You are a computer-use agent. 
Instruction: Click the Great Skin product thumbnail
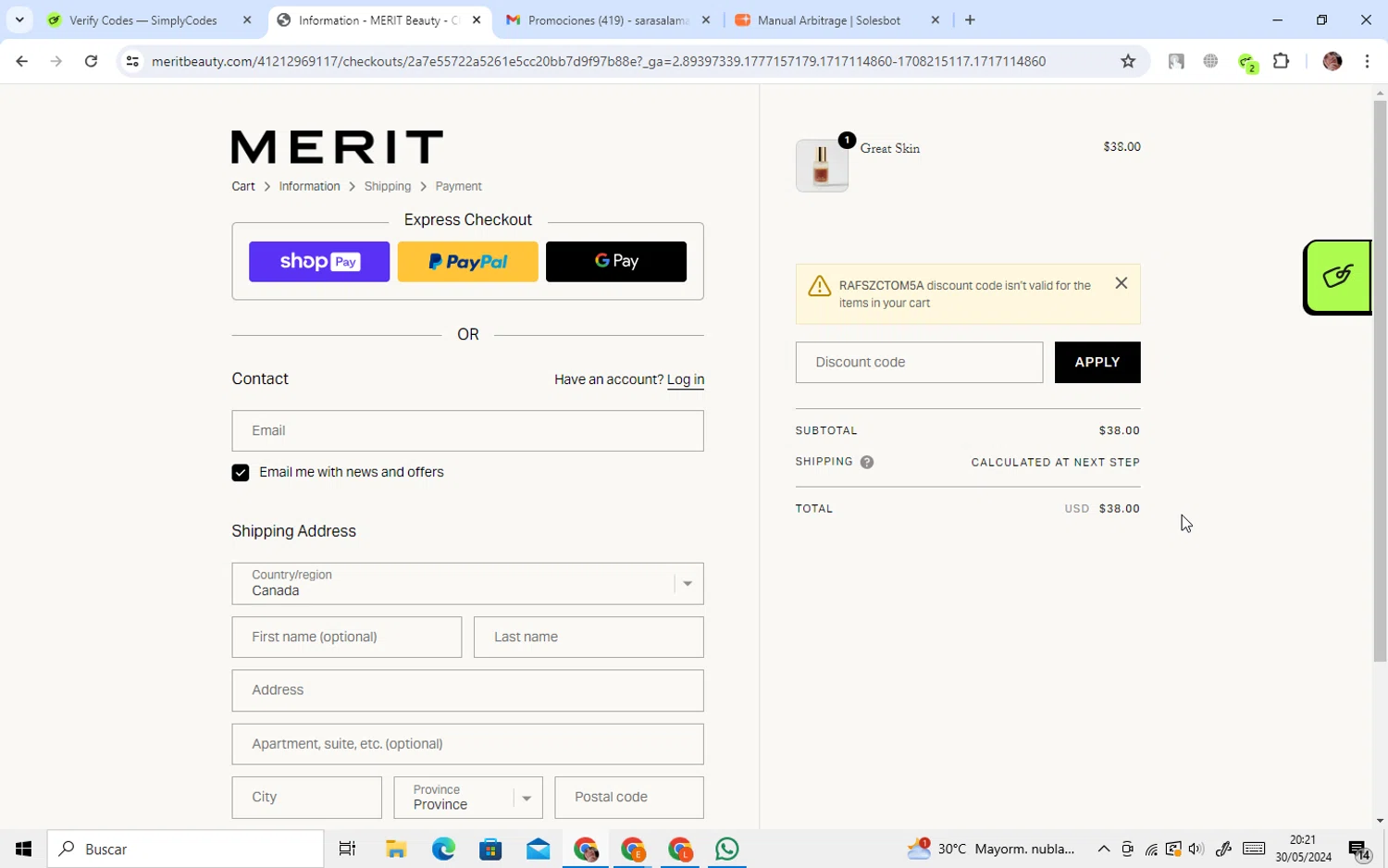click(x=822, y=166)
